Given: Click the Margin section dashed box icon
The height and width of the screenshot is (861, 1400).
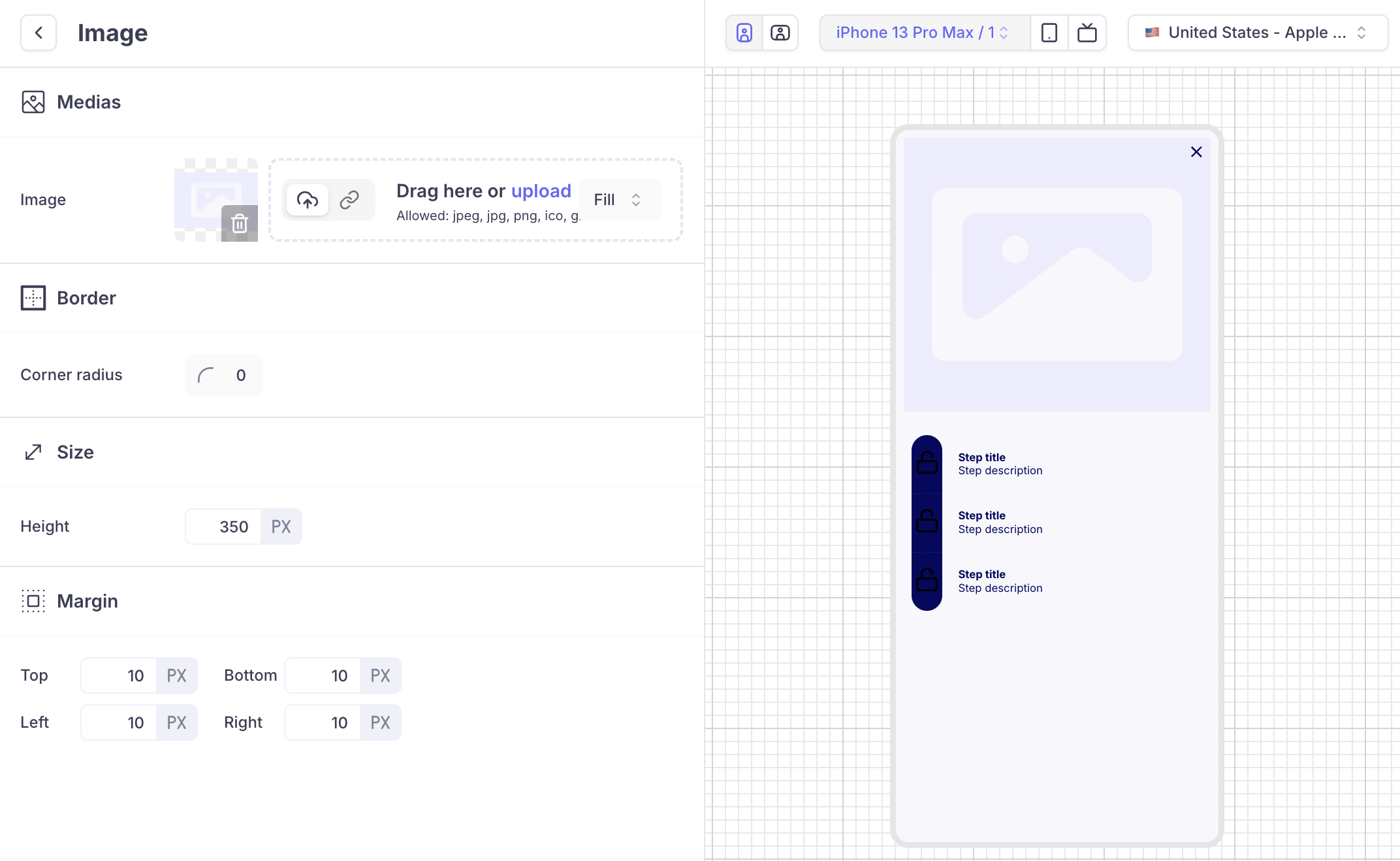Looking at the screenshot, I should point(33,600).
